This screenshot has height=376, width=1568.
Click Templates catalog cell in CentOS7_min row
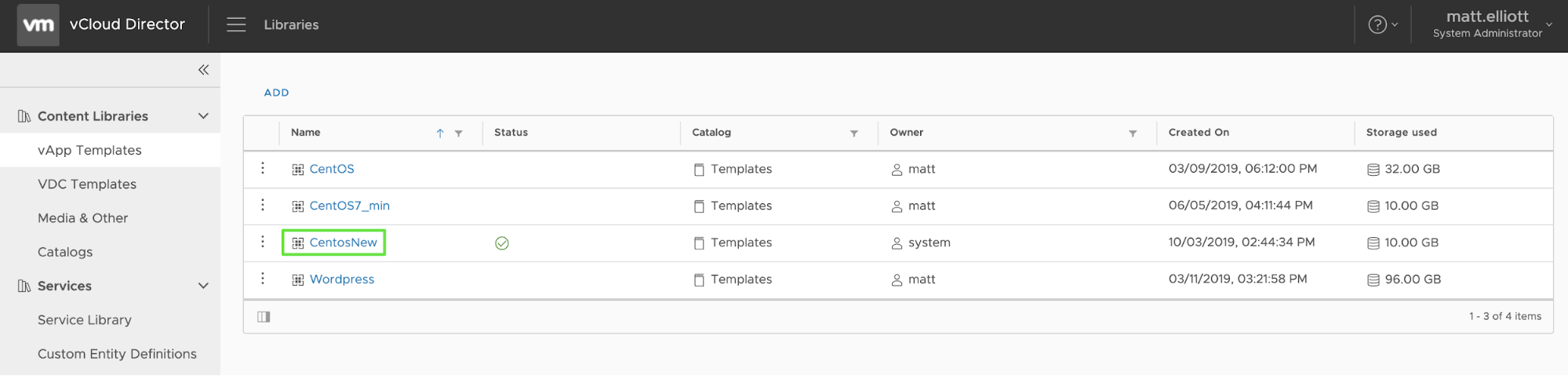click(741, 206)
